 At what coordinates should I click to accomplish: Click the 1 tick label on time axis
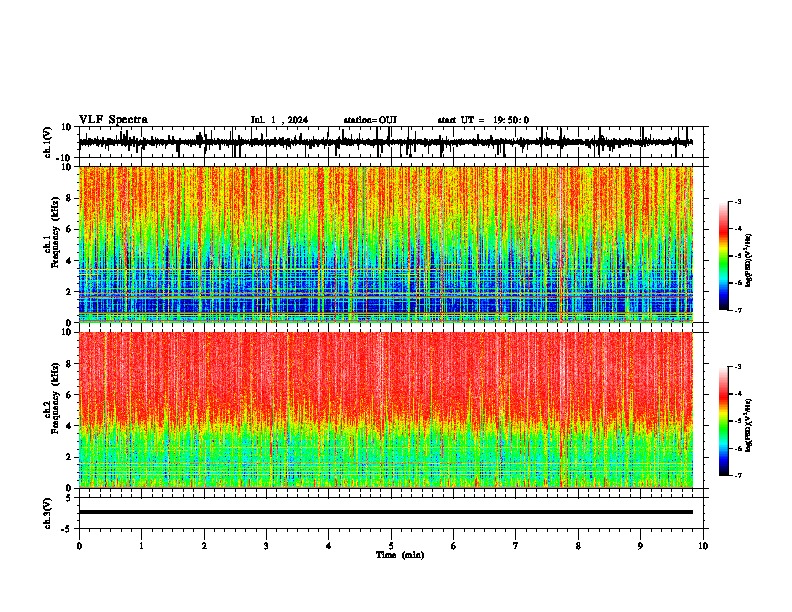pyautogui.click(x=141, y=546)
